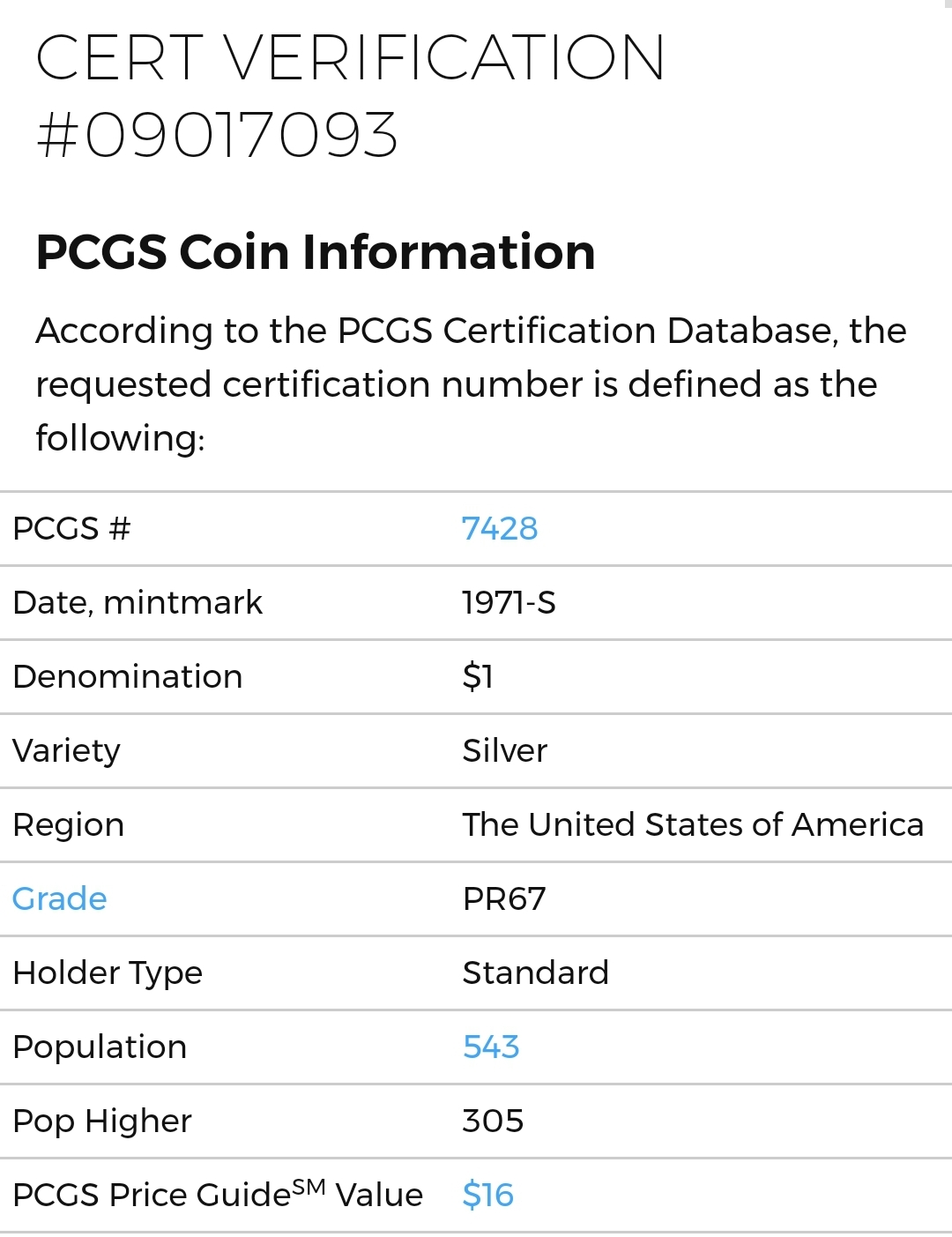The image size is (952, 1237).
Task: Select the 1971-S date value
Action: click(509, 603)
